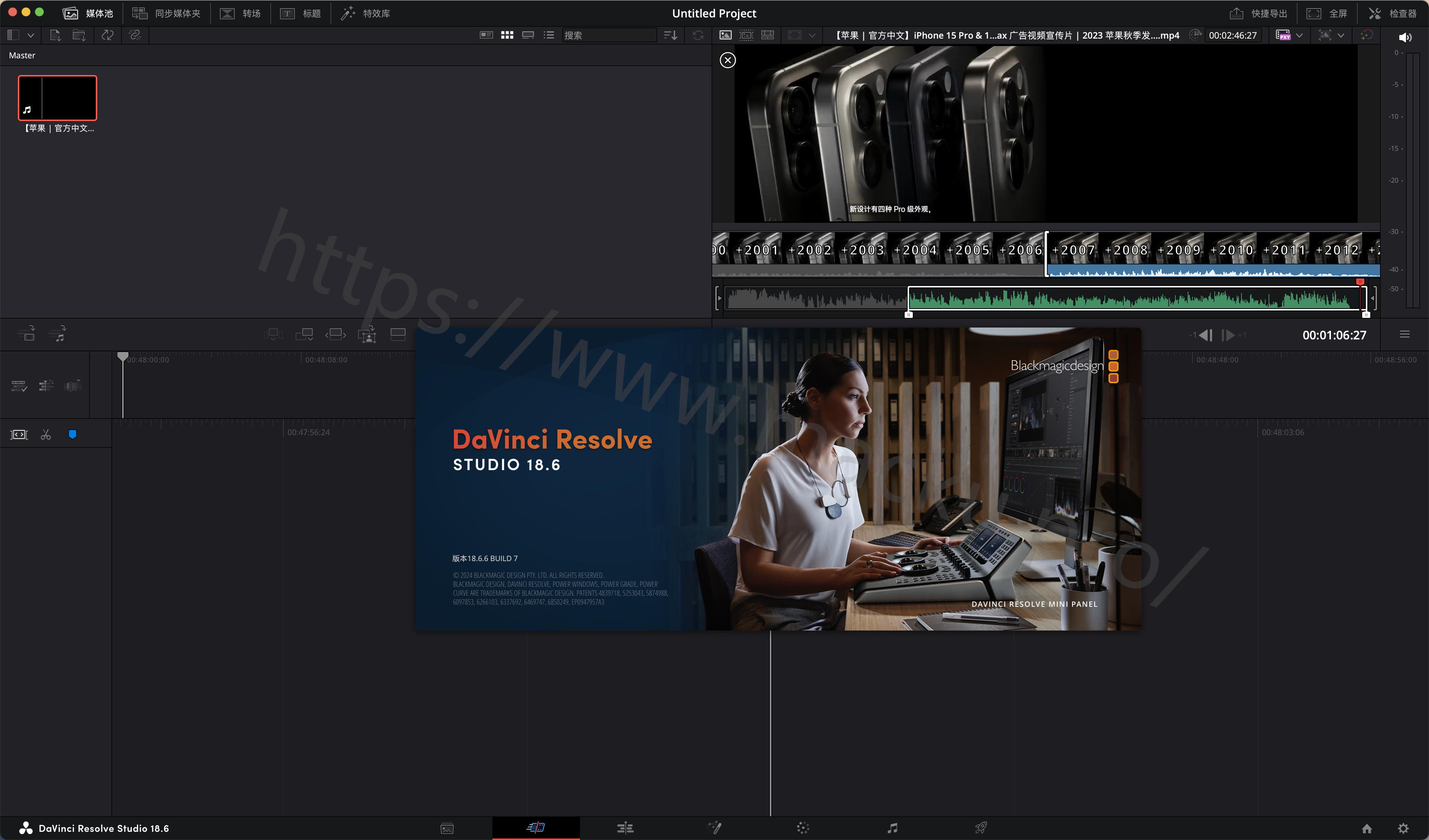Open the 媒体池 media pool panel
1429x840 pixels.
click(x=88, y=13)
